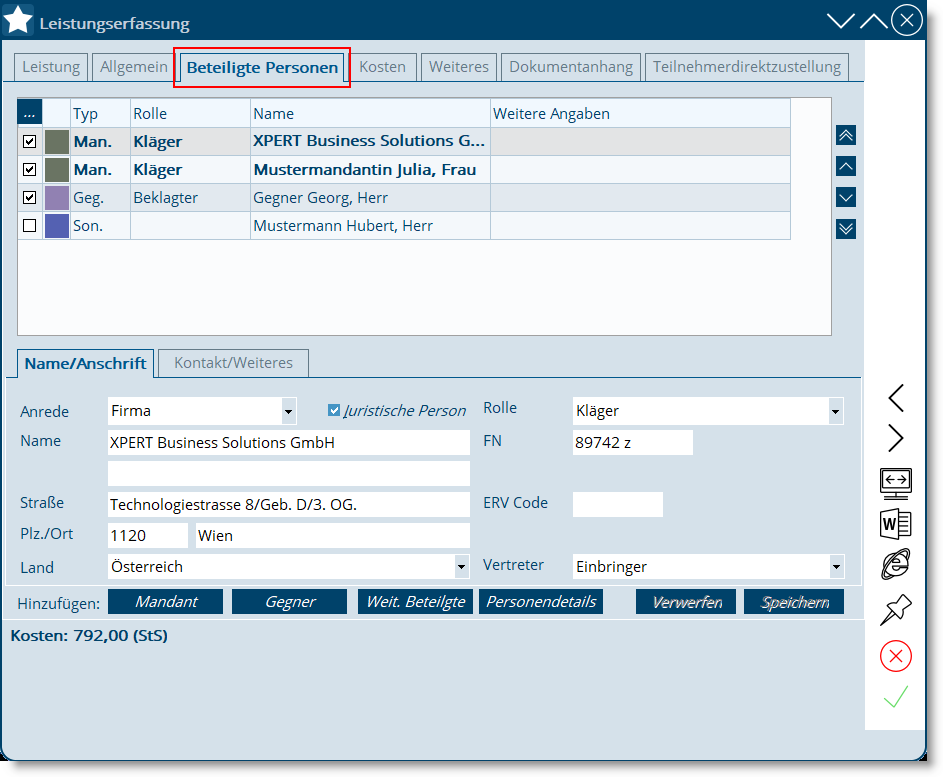Click purple color swatch of Gegner Georg row
This screenshot has height=777, width=943.
click(x=57, y=197)
